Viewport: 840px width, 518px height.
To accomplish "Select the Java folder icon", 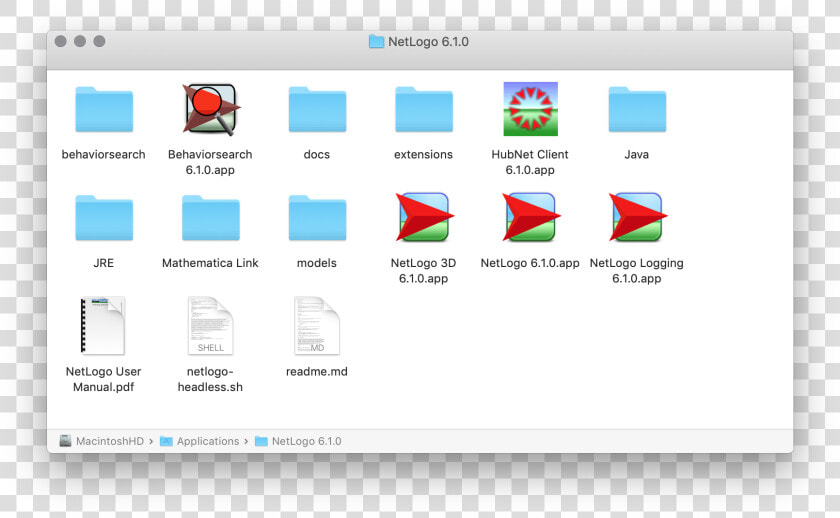I will pos(637,109).
